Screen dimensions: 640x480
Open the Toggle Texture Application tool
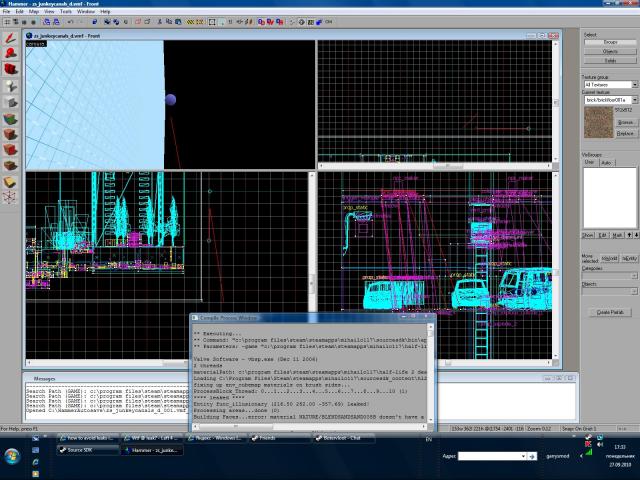click(11, 118)
